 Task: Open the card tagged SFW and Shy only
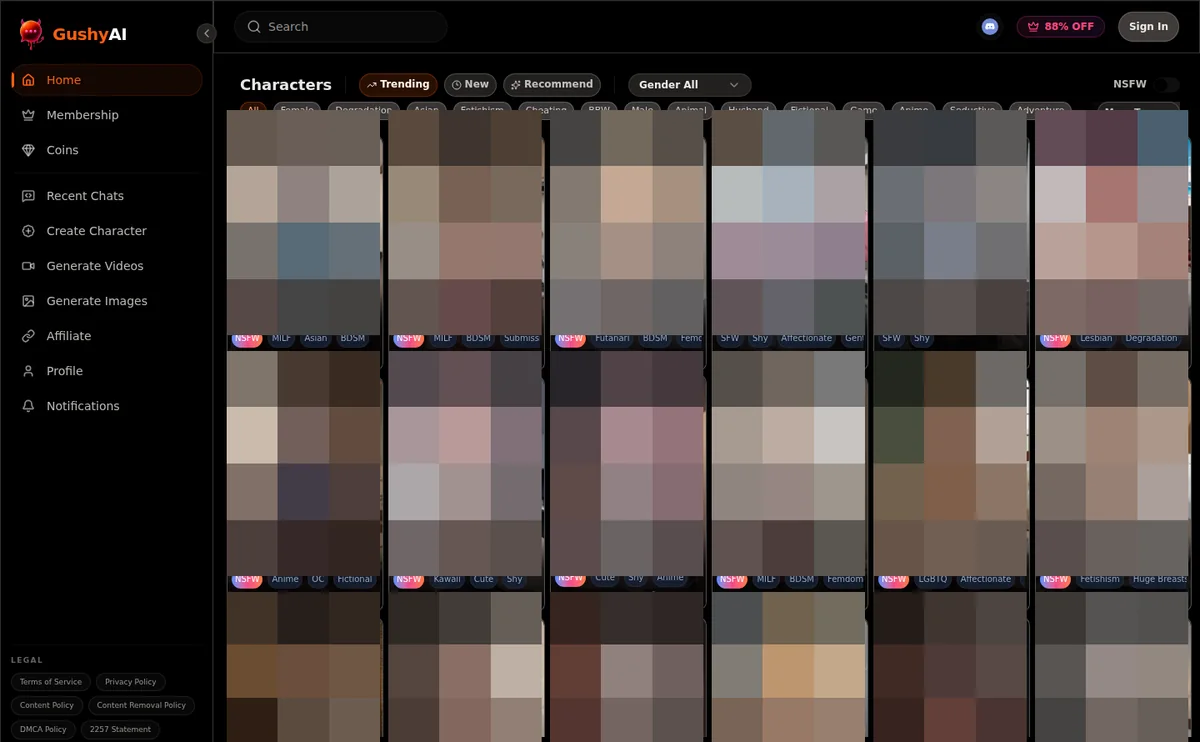click(x=950, y=230)
